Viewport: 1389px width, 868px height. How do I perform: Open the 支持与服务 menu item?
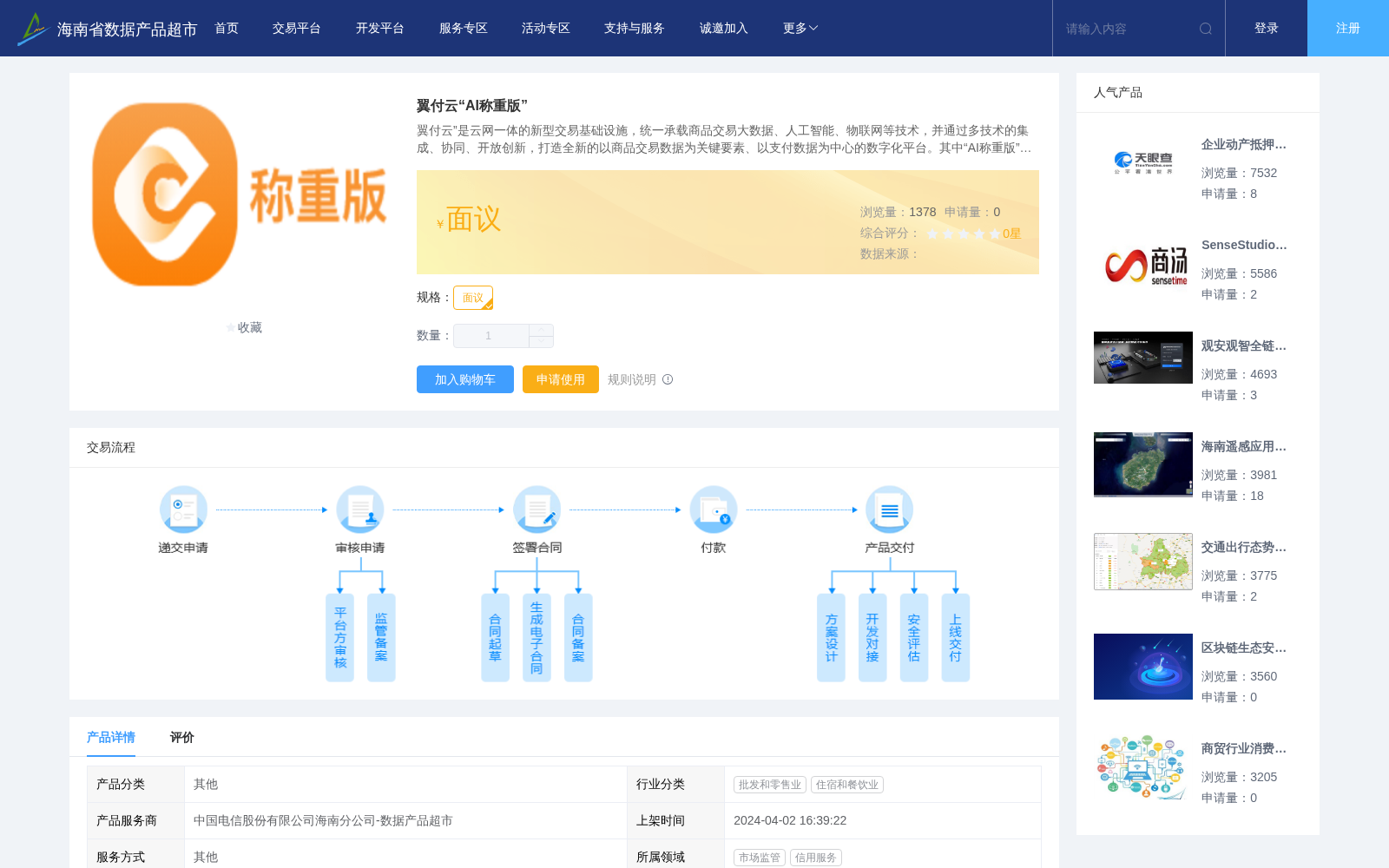(635, 29)
